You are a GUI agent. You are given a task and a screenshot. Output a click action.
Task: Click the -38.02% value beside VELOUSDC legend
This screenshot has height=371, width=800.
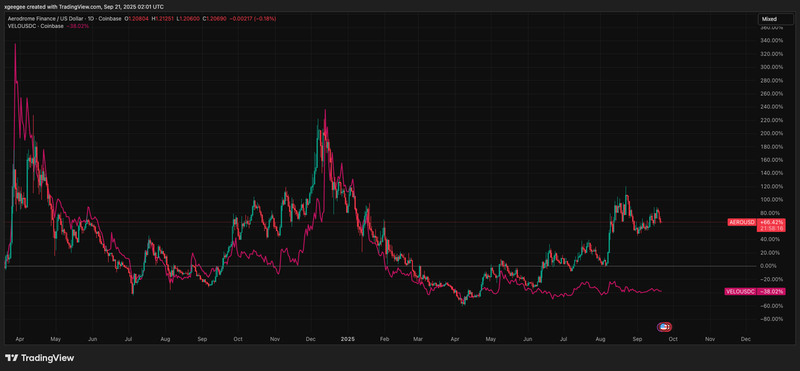tap(78, 26)
